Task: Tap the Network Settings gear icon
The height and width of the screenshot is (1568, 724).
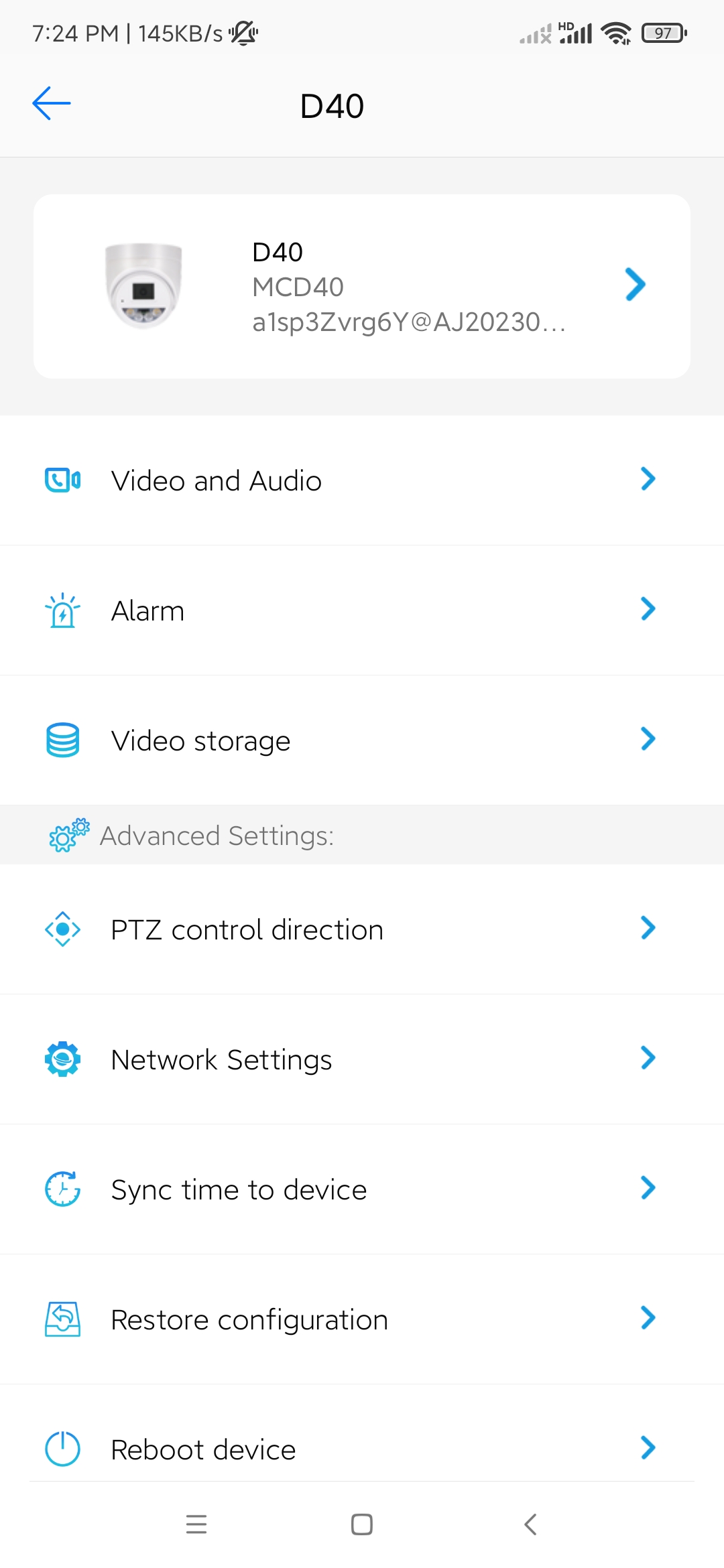Action: point(63,1059)
